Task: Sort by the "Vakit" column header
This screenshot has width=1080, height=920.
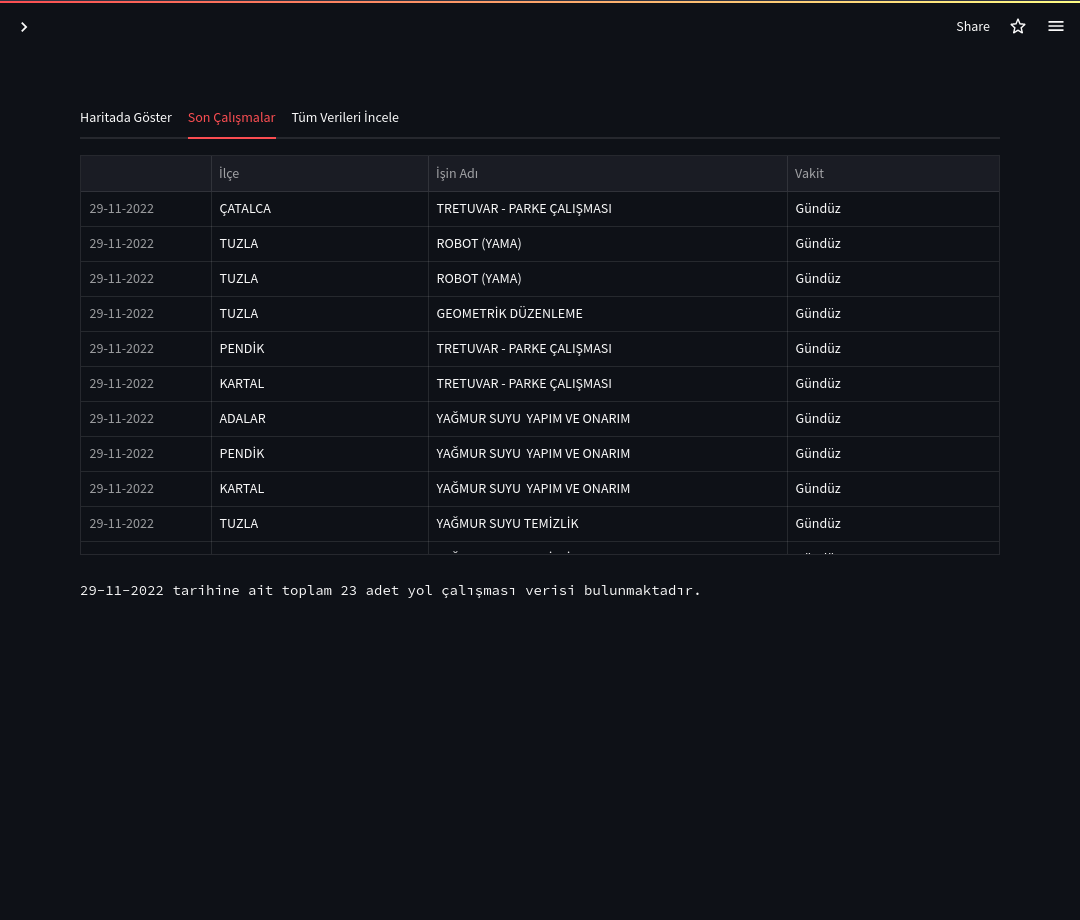Action: pos(809,173)
